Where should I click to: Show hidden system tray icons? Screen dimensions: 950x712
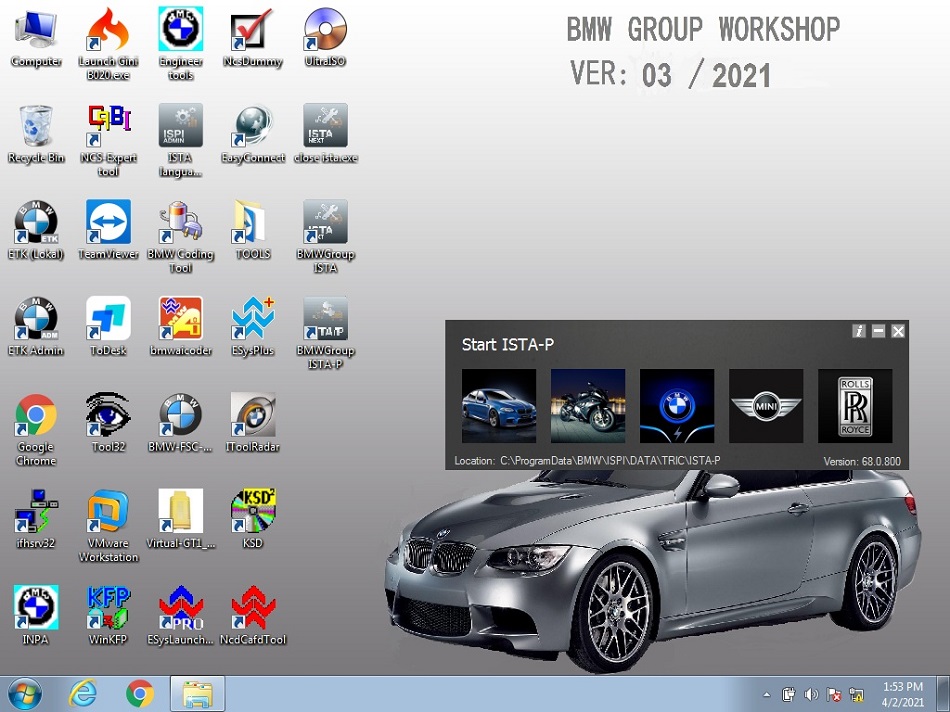tap(766, 694)
